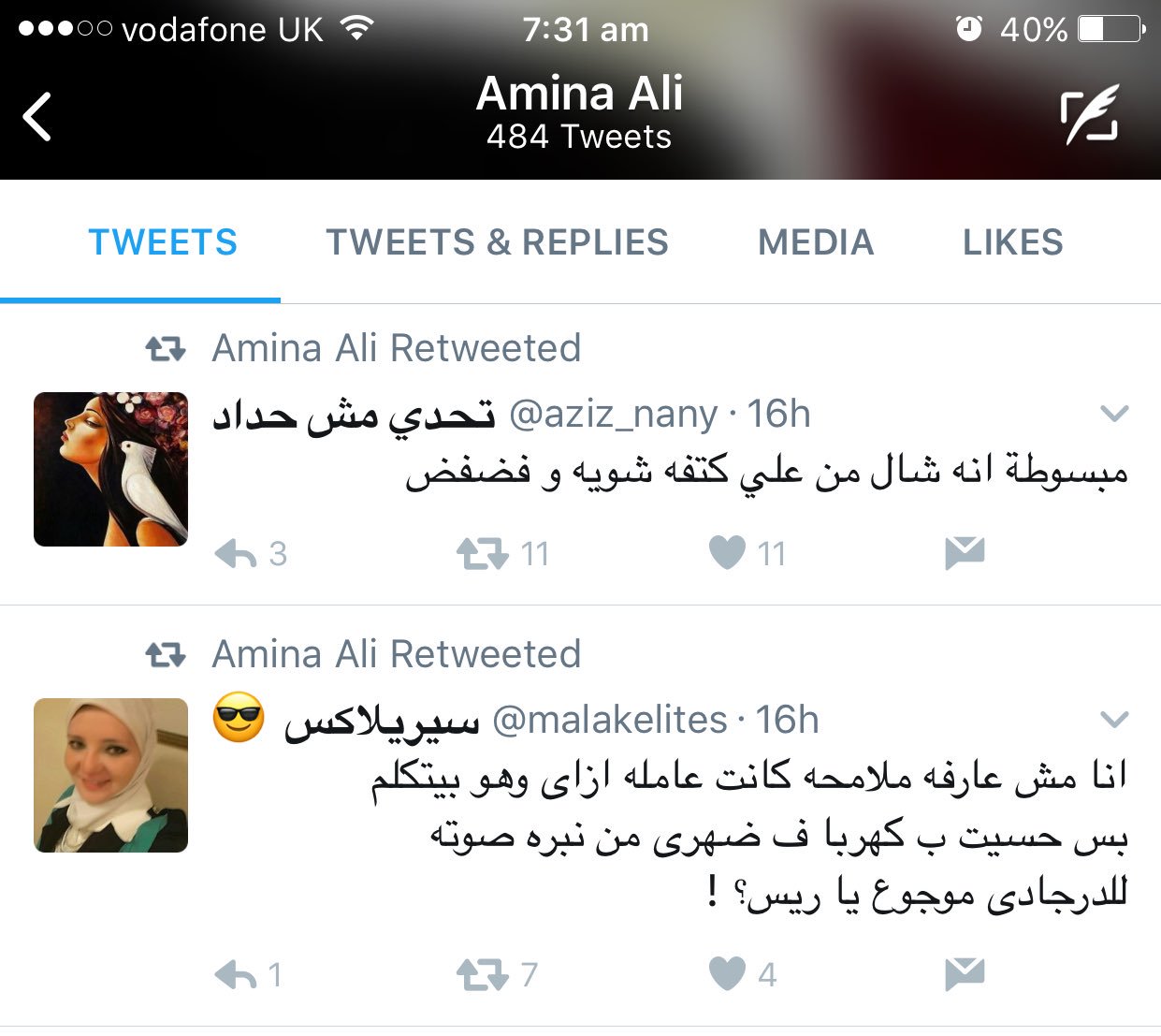The height and width of the screenshot is (1036, 1161).
Task: Reply to the @aziz_nany tweet
Action: (x=236, y=554)
